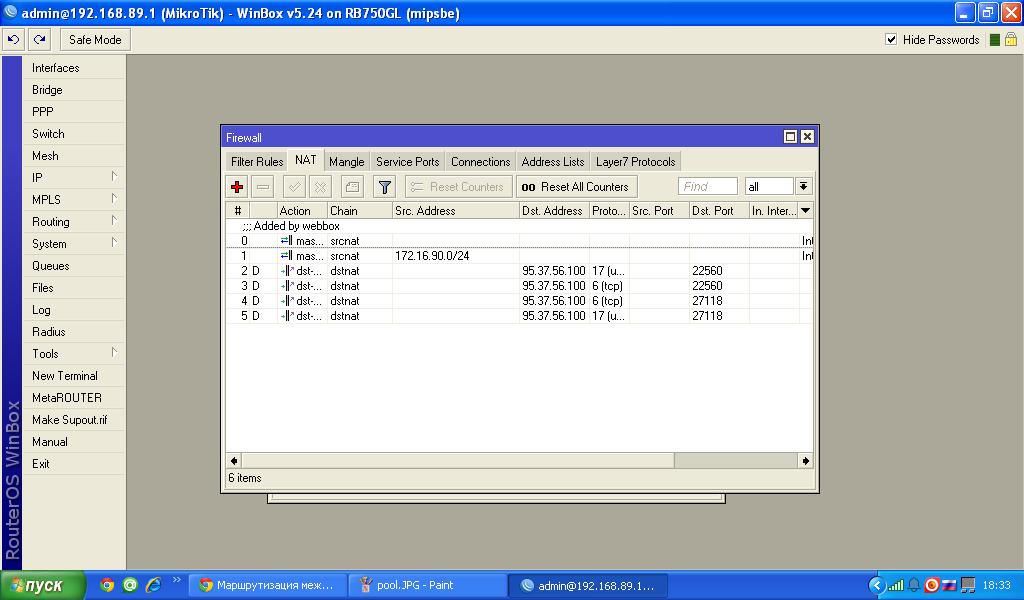Click the Redo arrow in WinBox toolbar

pos(39,40)
